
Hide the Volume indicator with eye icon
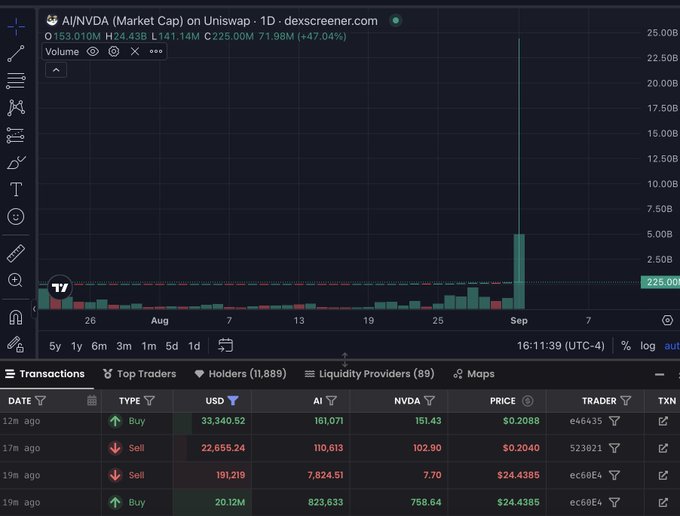[x=92, y=52]
